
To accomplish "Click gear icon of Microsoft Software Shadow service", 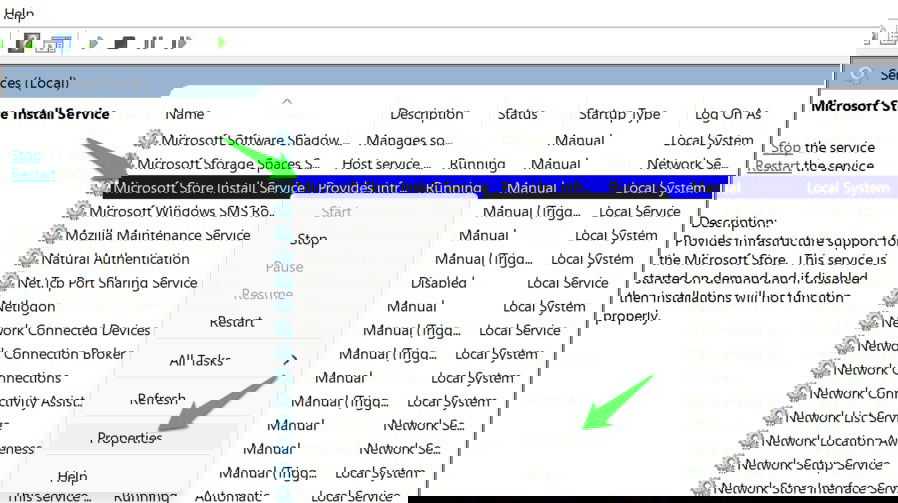I will tap(150, 139).
